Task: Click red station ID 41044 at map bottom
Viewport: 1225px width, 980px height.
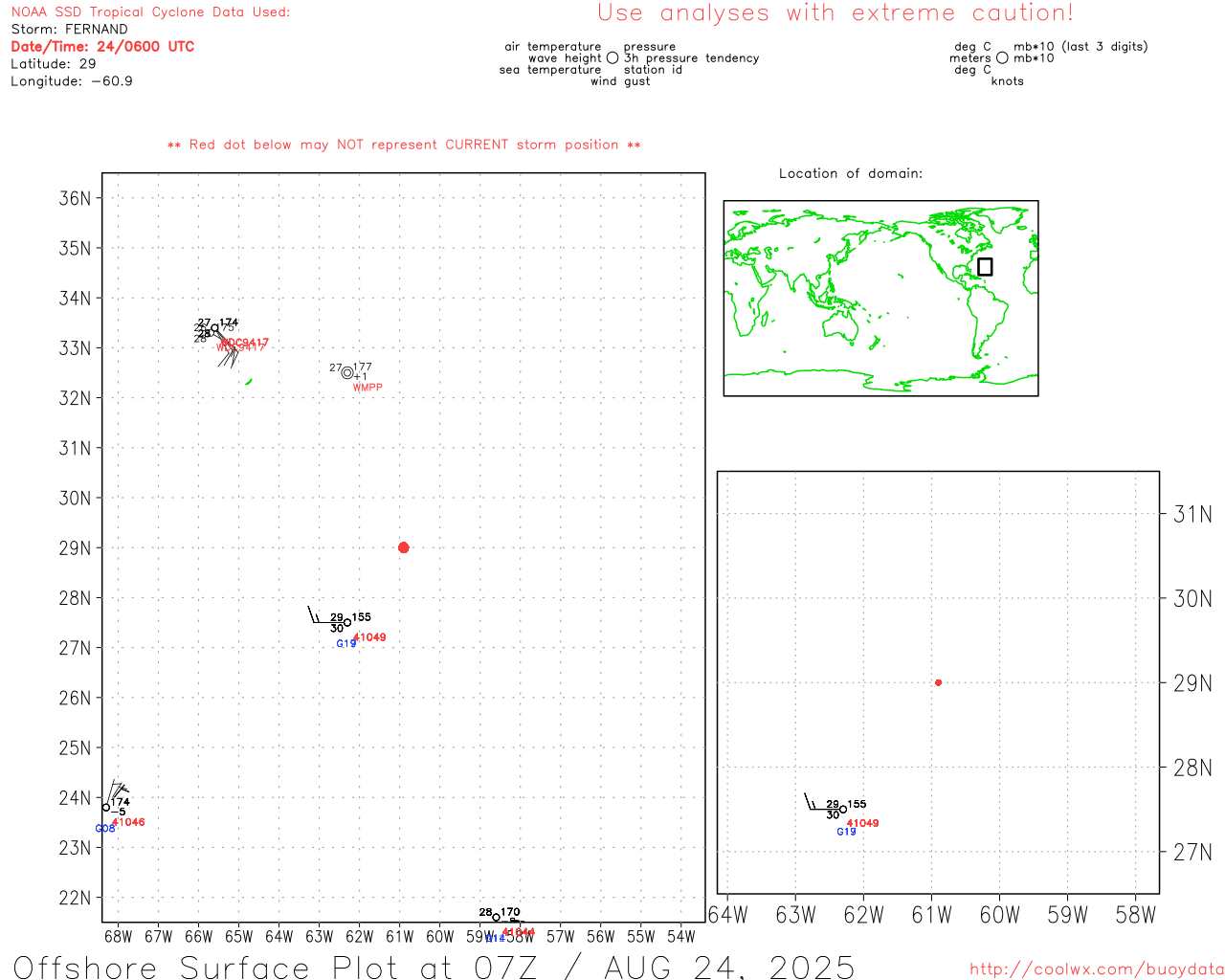Action: click(518, 932)
